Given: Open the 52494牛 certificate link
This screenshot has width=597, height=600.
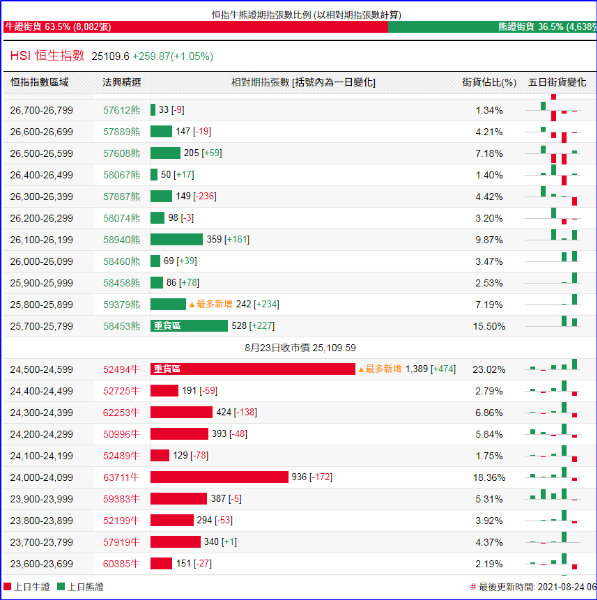Looking at the screenshot, I should point(122,369).
